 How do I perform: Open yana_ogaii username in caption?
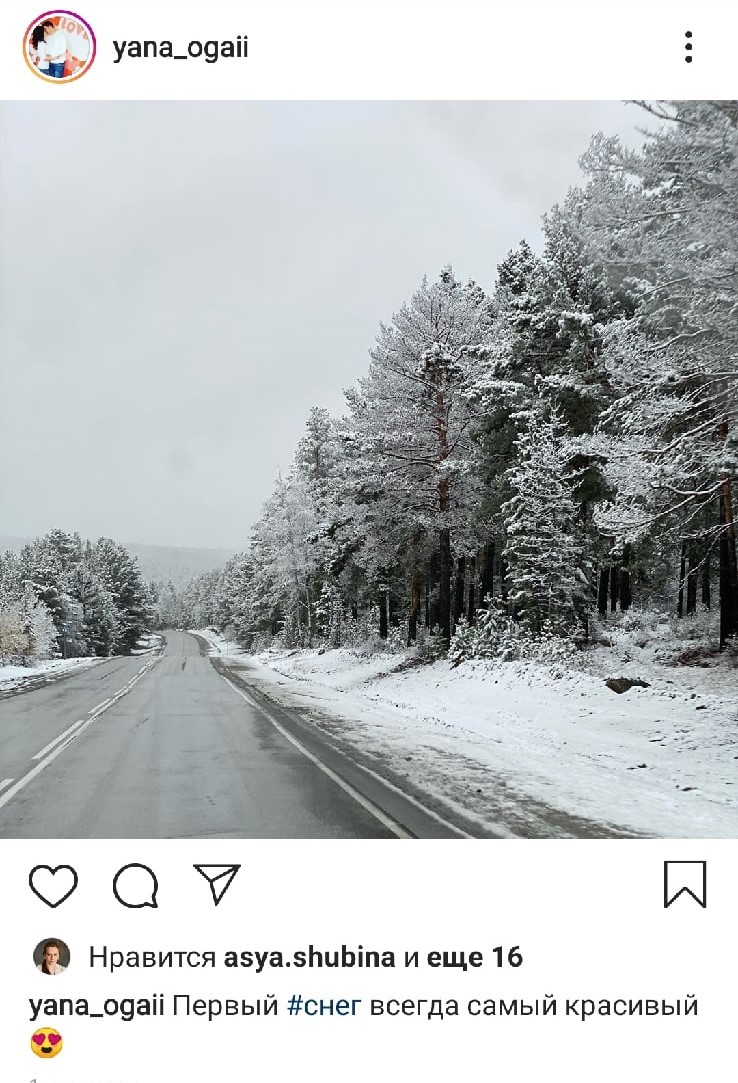(97, 1006)
